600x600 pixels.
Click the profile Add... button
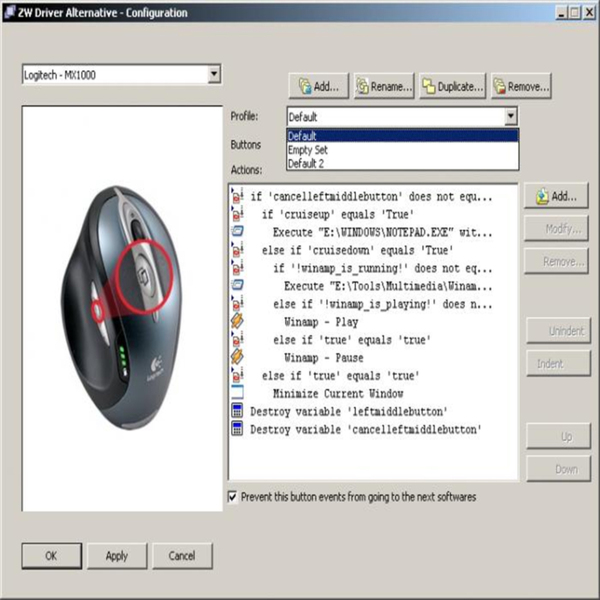click(319, 86)
